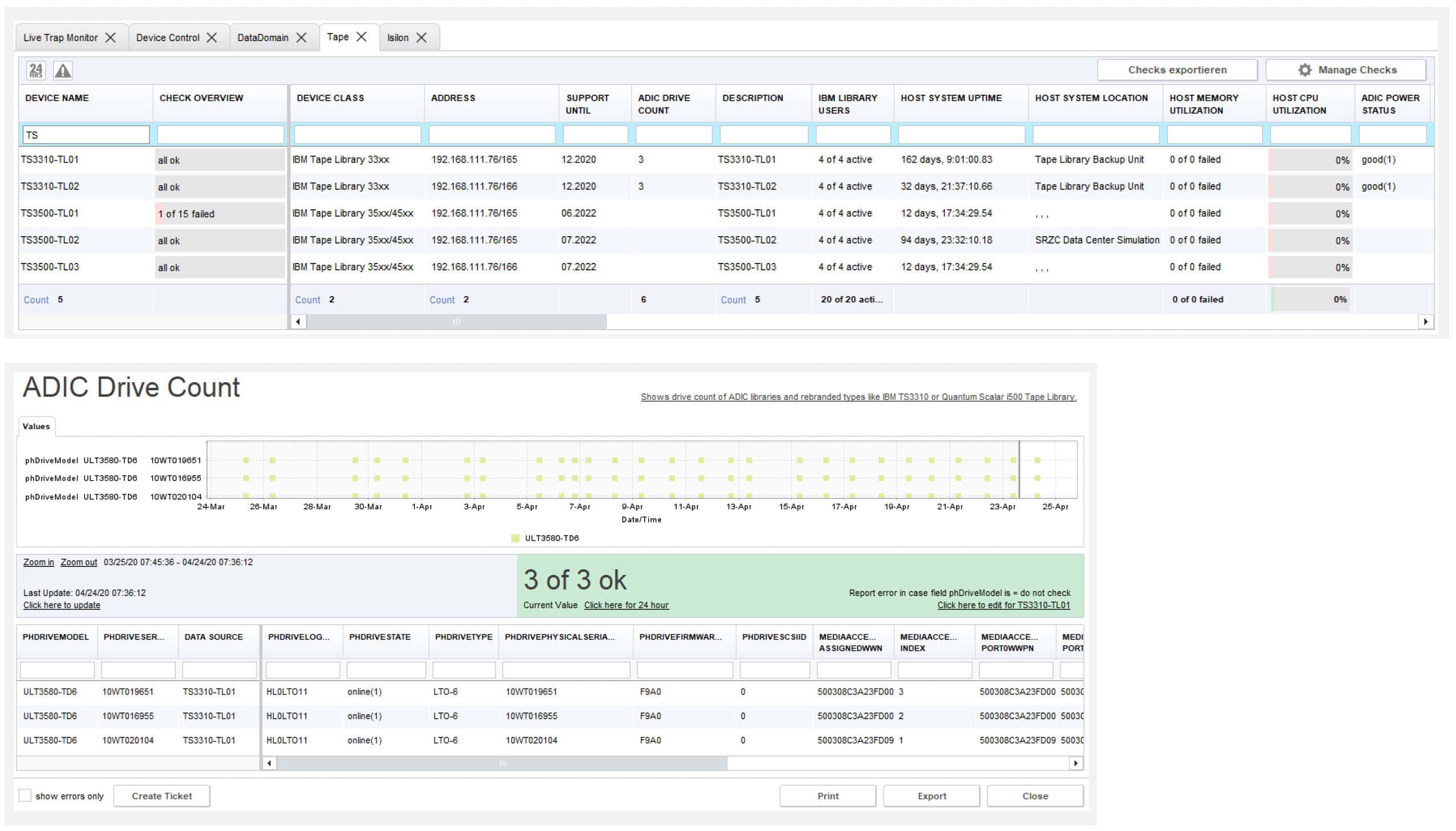Screen dimensions: 1456x831
Task: Close the Device Control tab
Action: coord(212,38)
